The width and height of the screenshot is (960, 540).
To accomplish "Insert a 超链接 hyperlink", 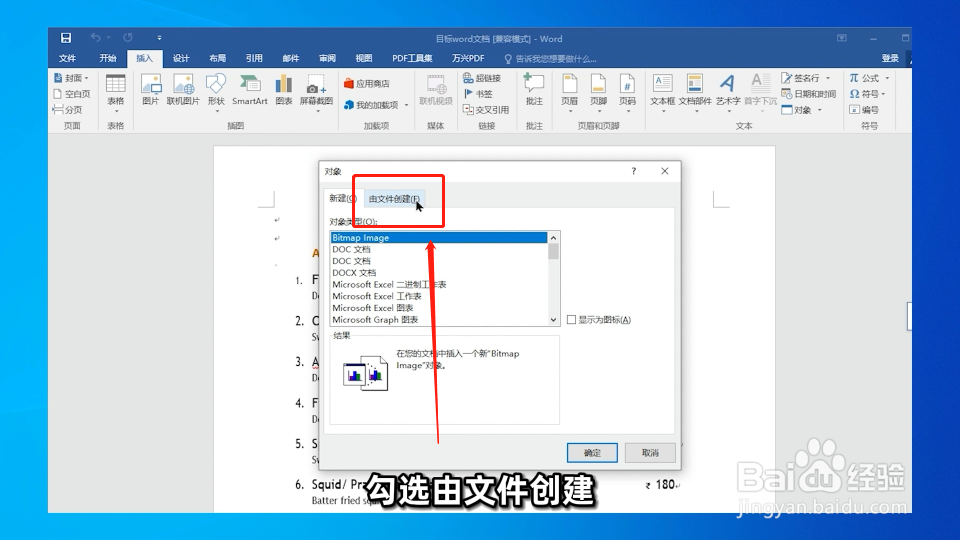I will [x=482, y=78].
